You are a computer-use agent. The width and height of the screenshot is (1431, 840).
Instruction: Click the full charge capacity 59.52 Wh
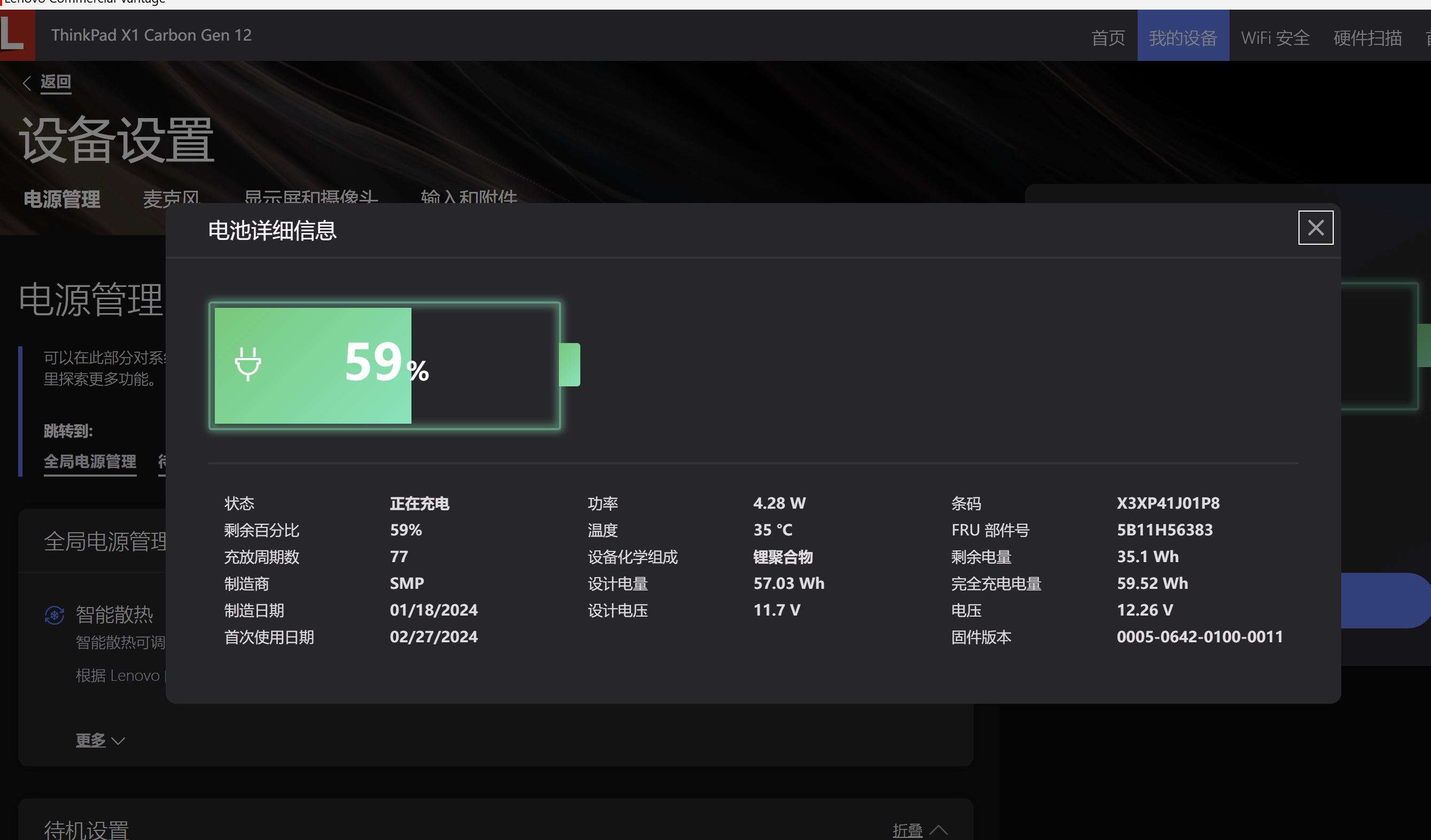[1152, 584]
